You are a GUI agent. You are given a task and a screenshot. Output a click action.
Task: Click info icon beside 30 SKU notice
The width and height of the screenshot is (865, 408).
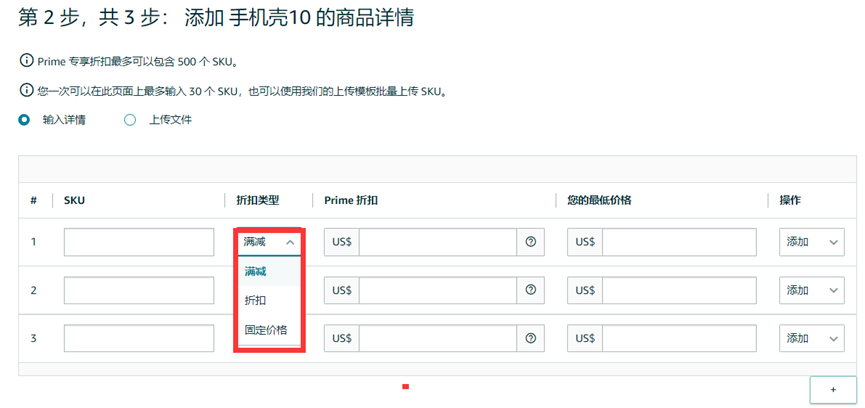coord(26,91)
